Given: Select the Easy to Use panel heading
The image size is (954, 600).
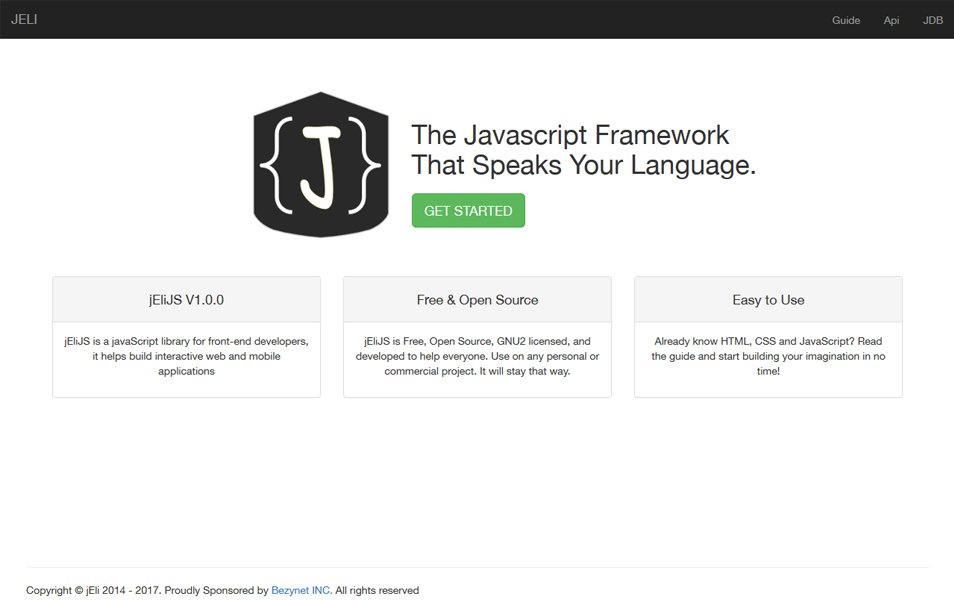Looking at the screenshot, I should [768, 299].
